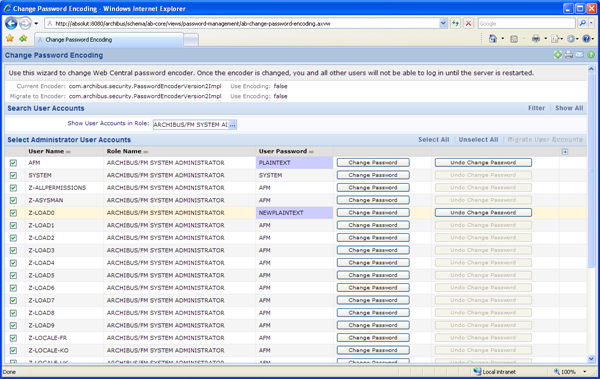Viewport: 600px width, 379px height.
Task: Toggle the Z-LOAD7 row checkbox
Action: coord(13,301)
